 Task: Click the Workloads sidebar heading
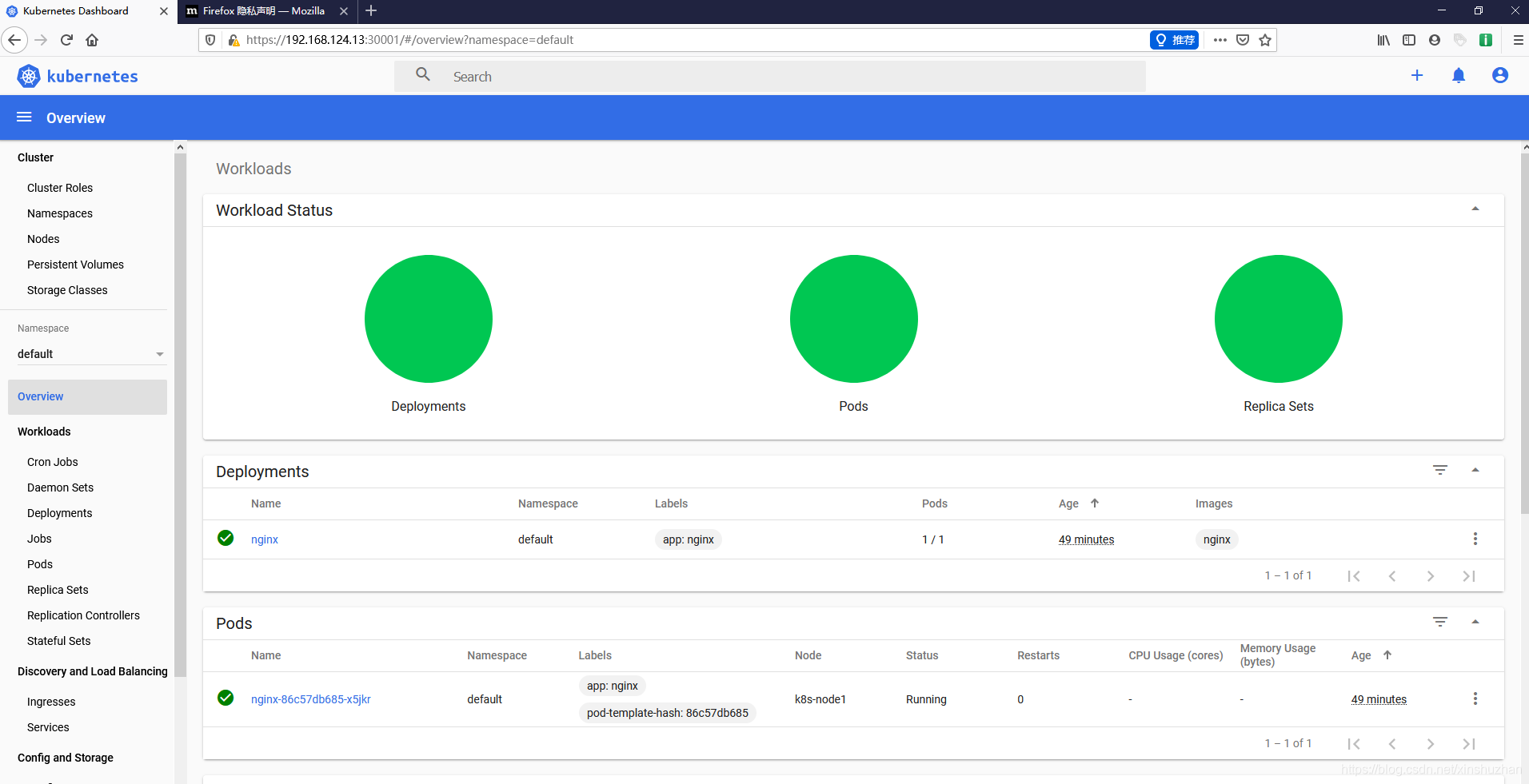tap(44, 432)
